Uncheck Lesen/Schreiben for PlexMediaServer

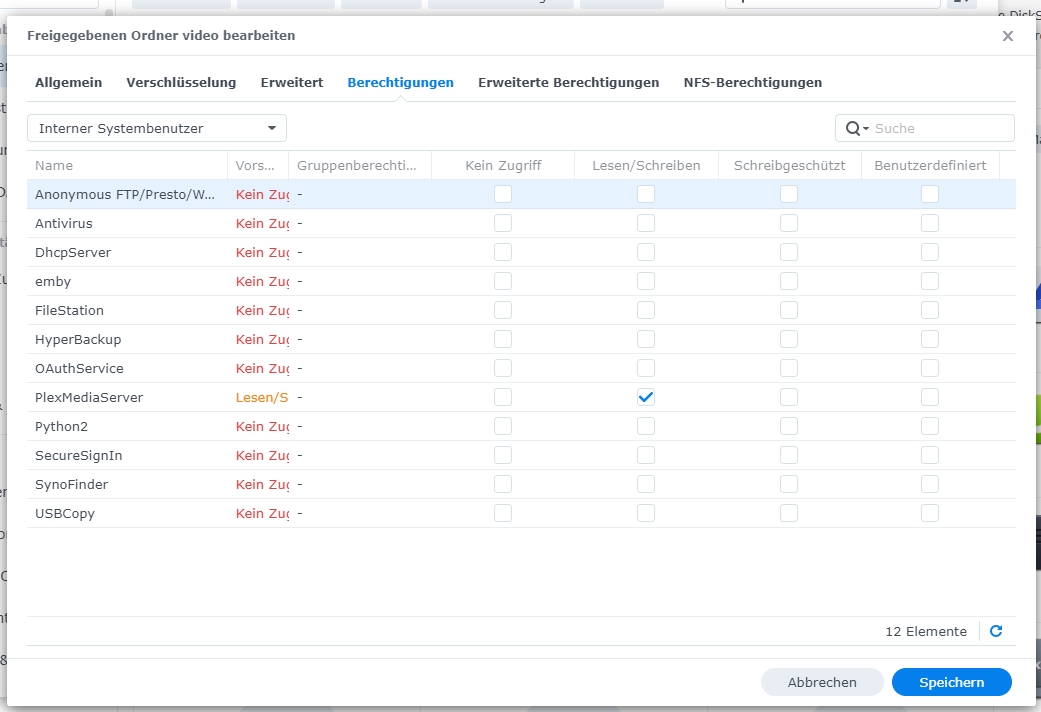tap(646, 397)
